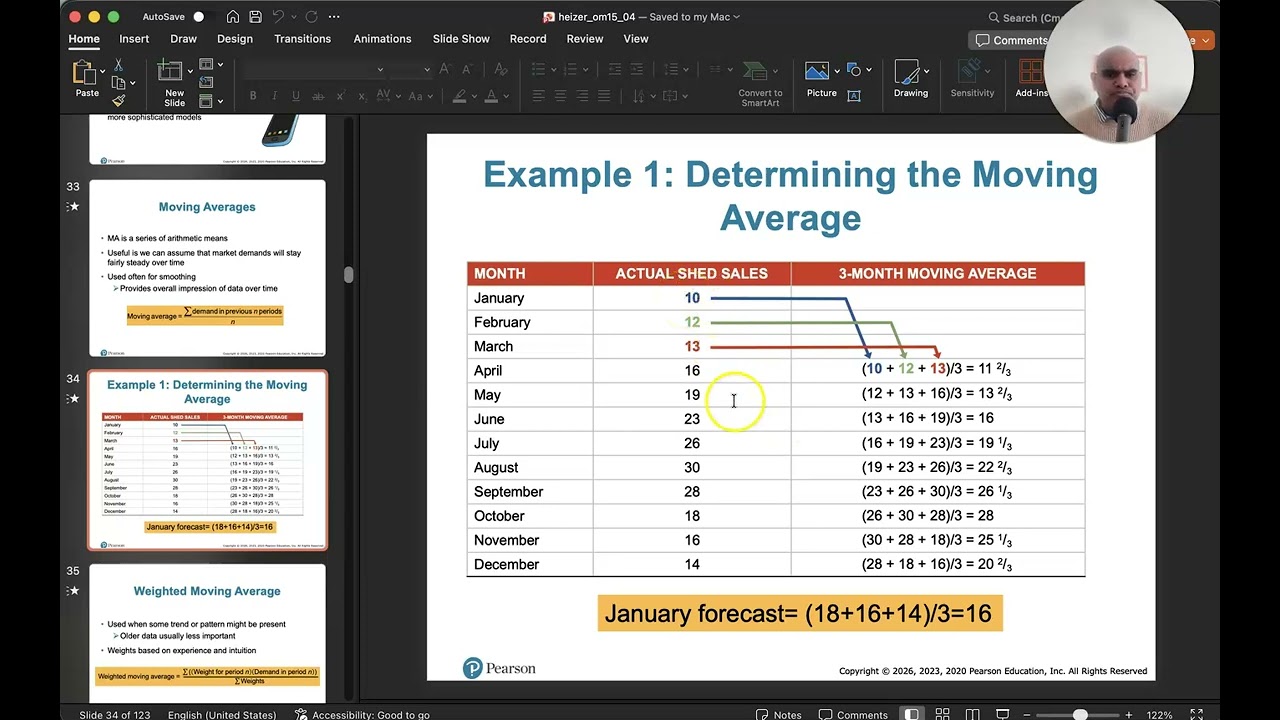Expand the Paste options arrow
Viewport: 1280px width, 720px height.
tap(102, 72)
